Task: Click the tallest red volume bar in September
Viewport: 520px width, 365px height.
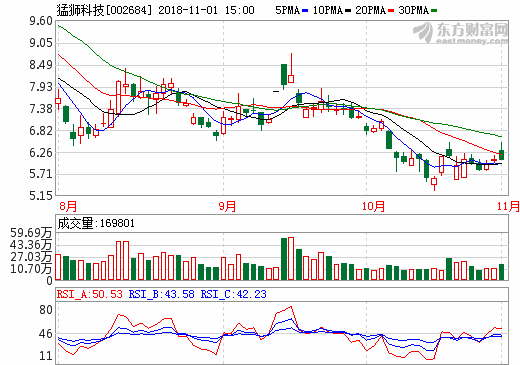Action: (291, 258)
